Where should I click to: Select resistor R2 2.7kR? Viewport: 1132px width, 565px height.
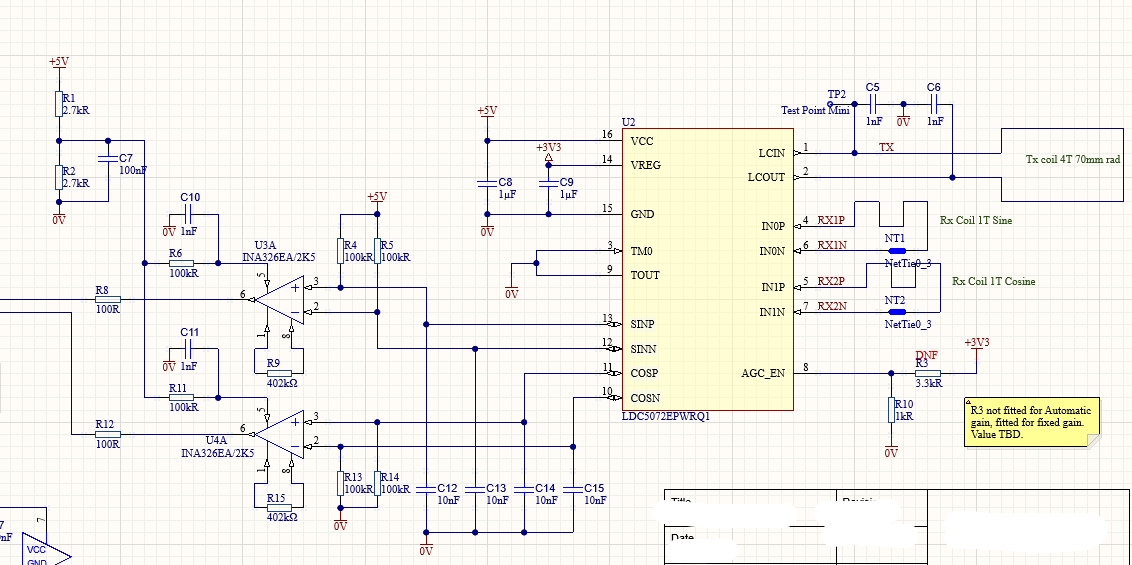(x=59, y=177)
